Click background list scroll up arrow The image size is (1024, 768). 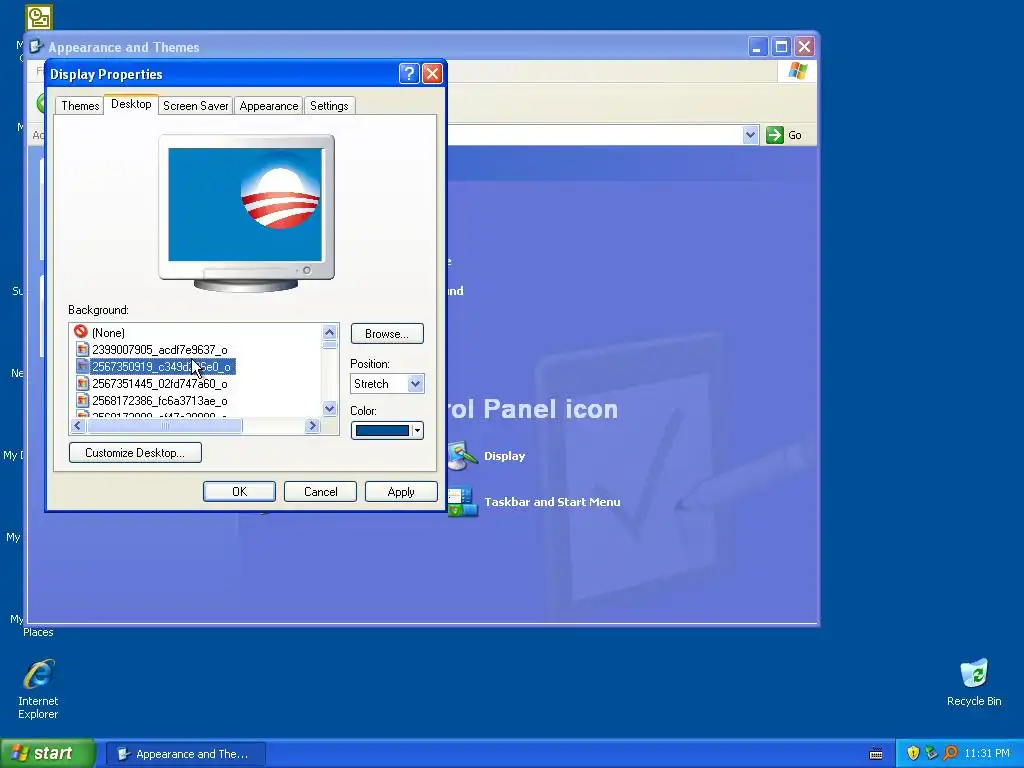pyautogui.click(x=330, y=332)
